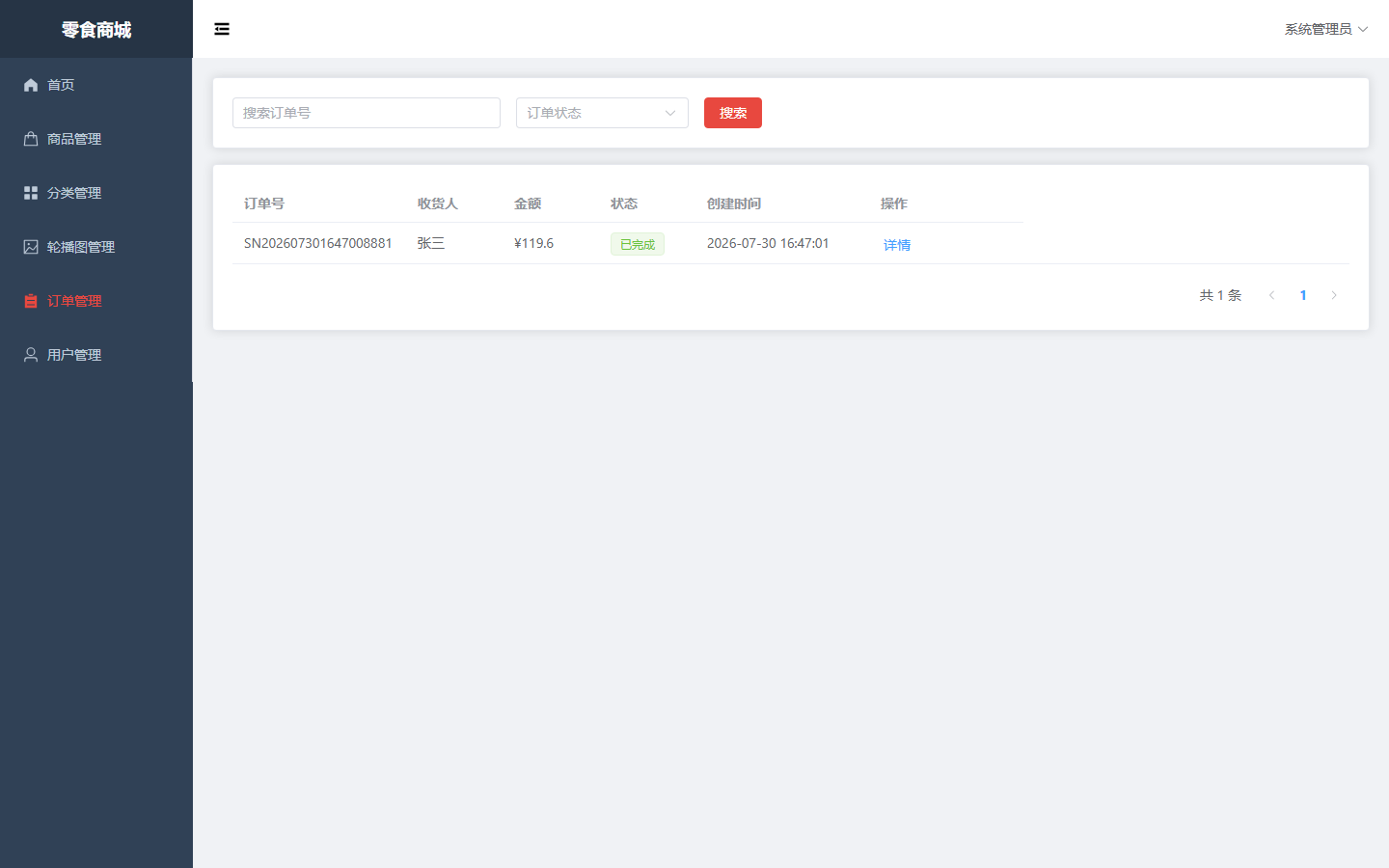Click the 共 1 条 total count
The height and width of the screenshot is (868, 1389).
click(x=1220, y=295)
